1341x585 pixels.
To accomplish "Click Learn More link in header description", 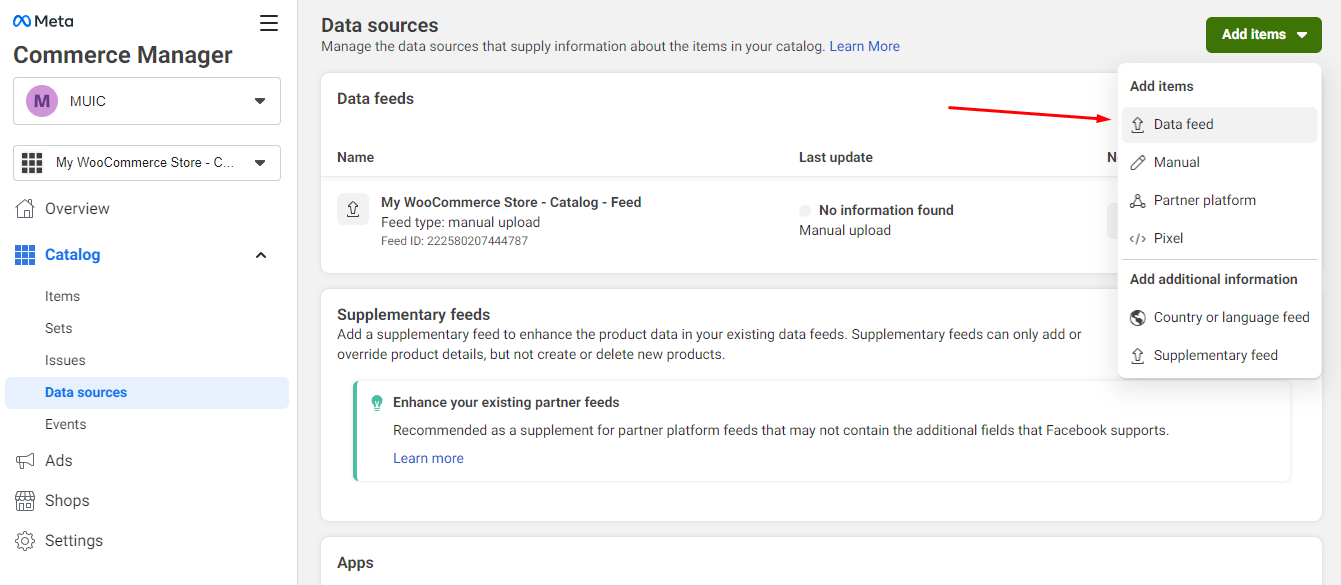I will pyautogui.click(x=864, y=47).
